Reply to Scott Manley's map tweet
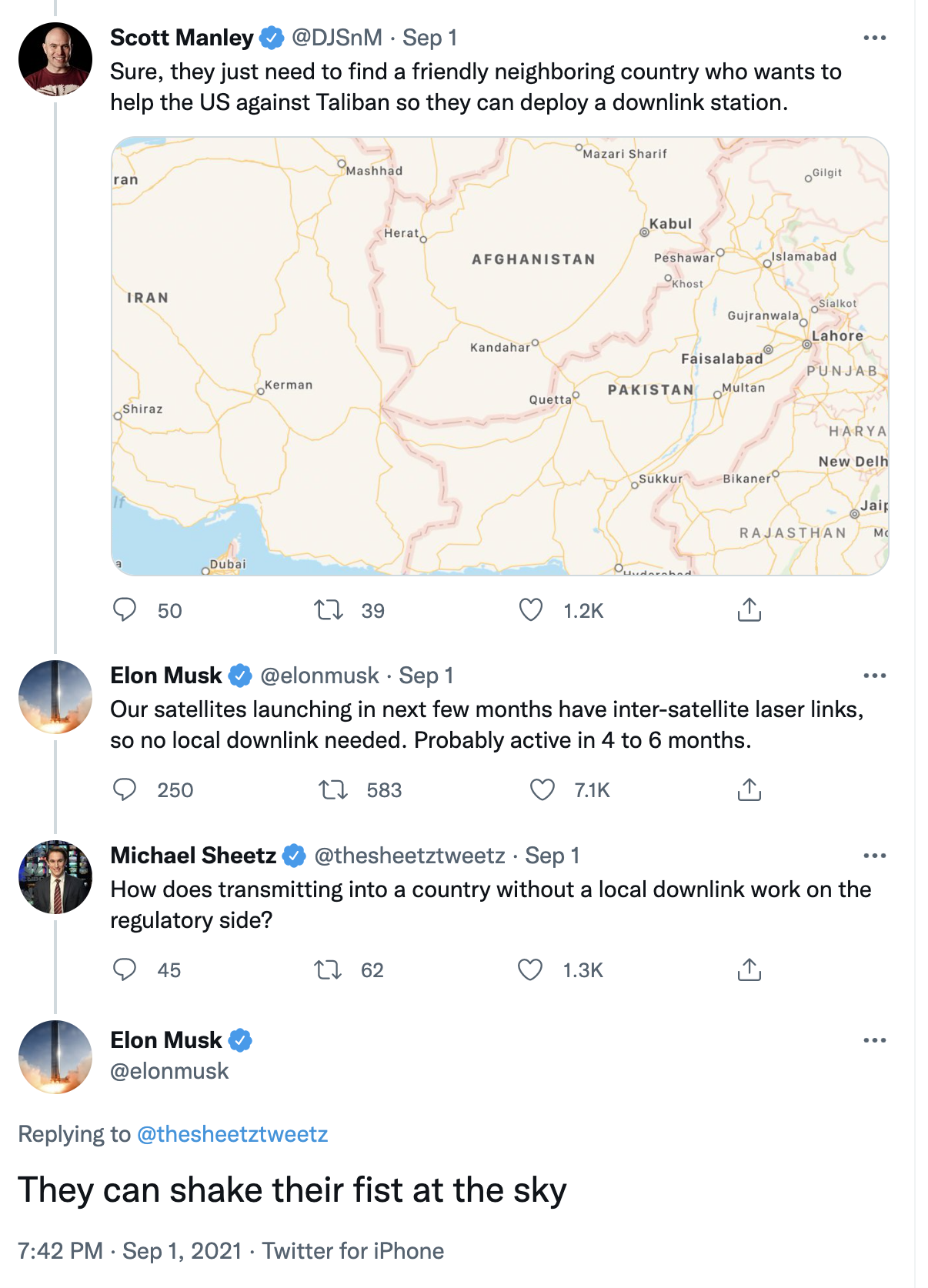The image size is (928, 1288). coord(125,610)
